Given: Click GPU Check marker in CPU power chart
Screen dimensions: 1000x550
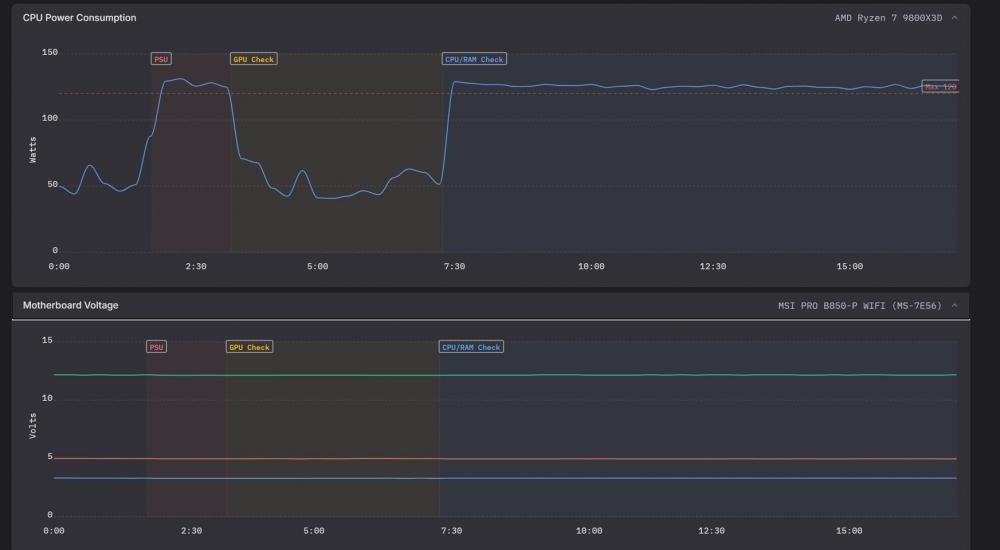Looking at the screenshot, I should point(253,59).
